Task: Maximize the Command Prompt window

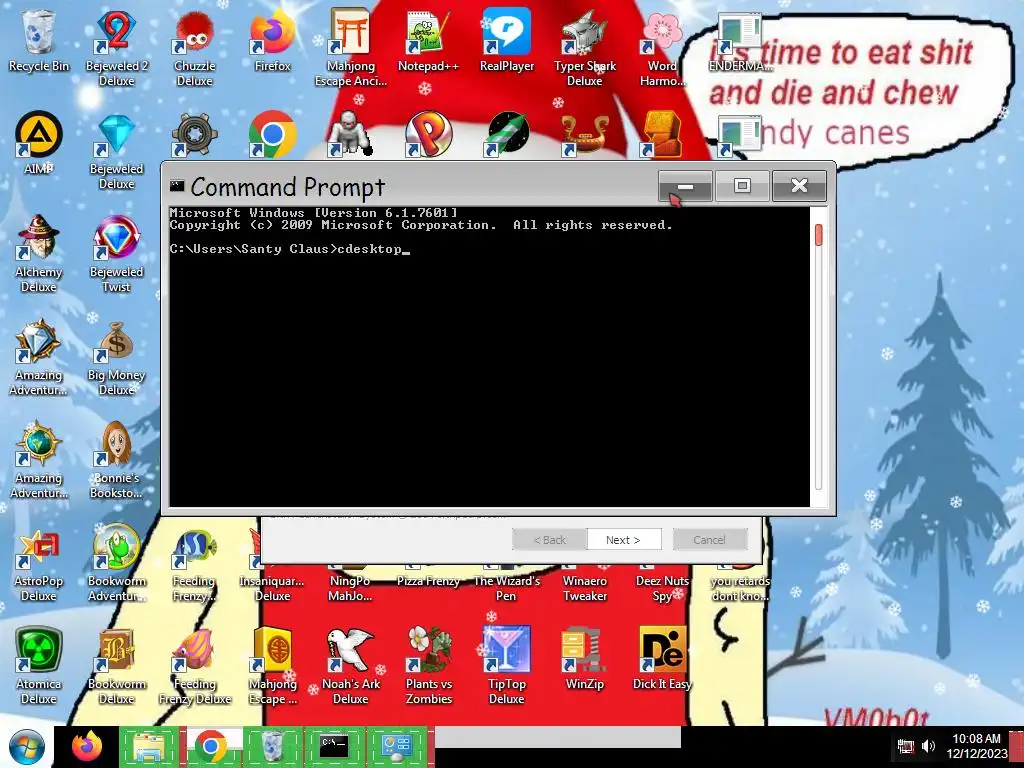Action: pos(742,186)
